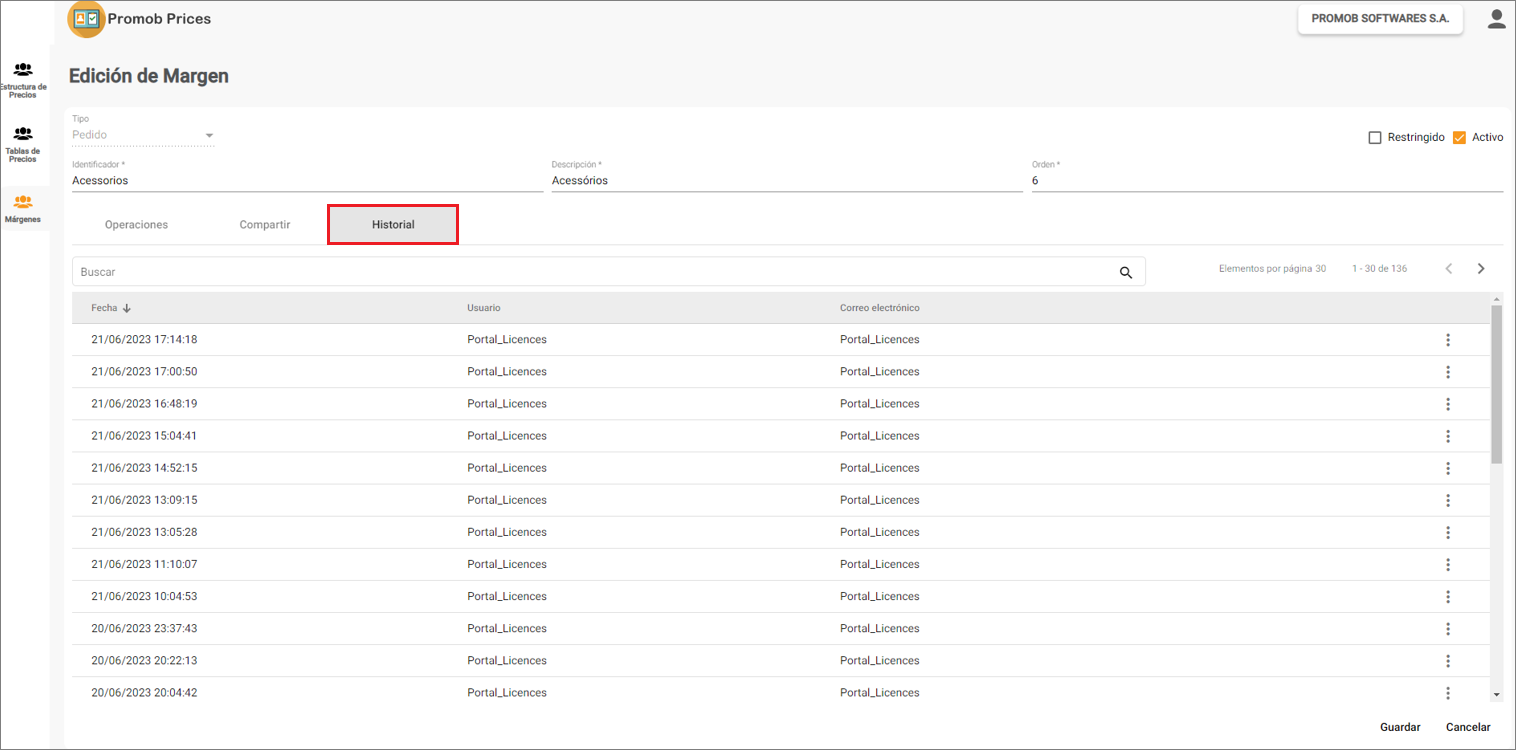Focus the Buscar search field
Viewport: 1516px width, 750px height.
(x=608, y=272)
